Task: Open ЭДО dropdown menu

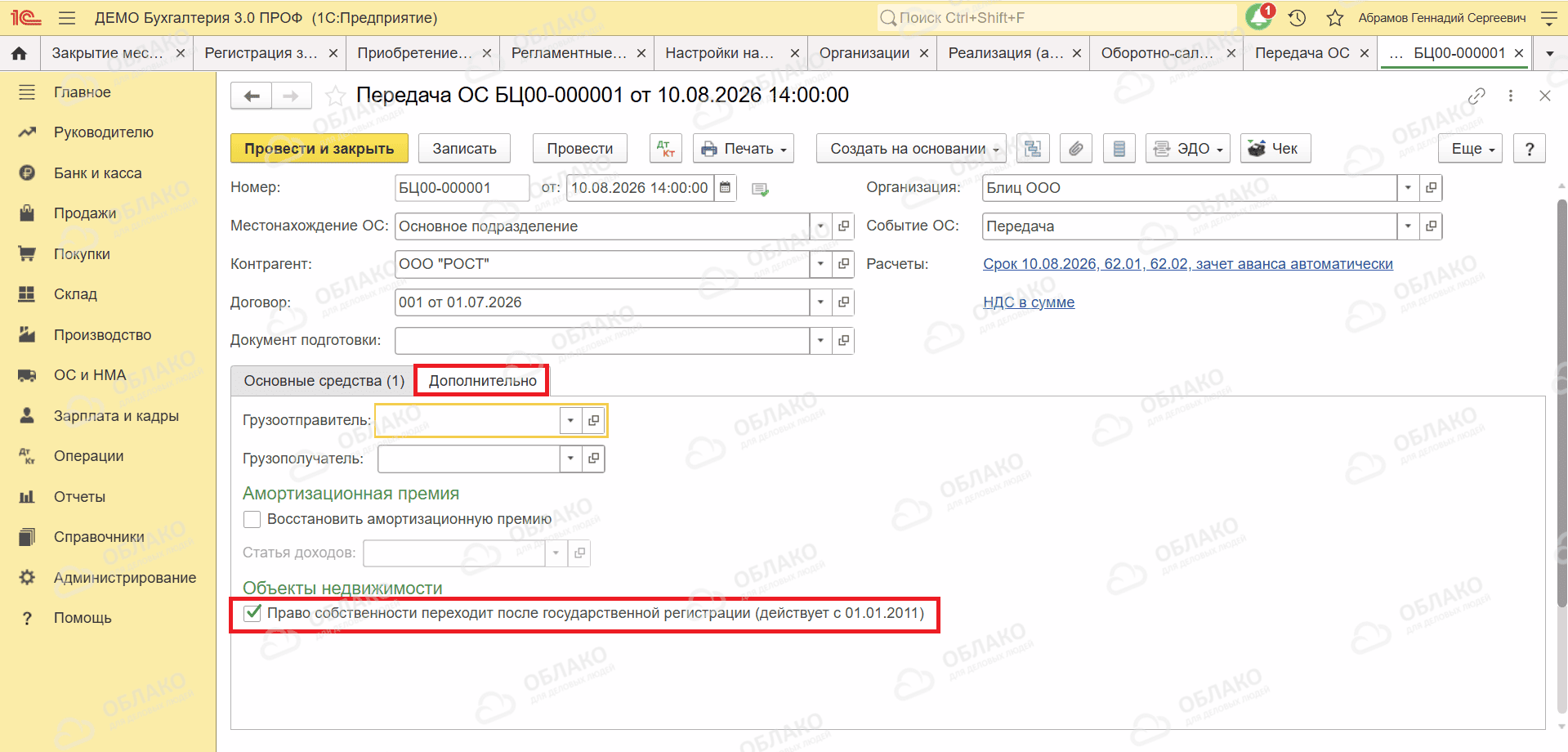Action: [x=1187, y=149]
